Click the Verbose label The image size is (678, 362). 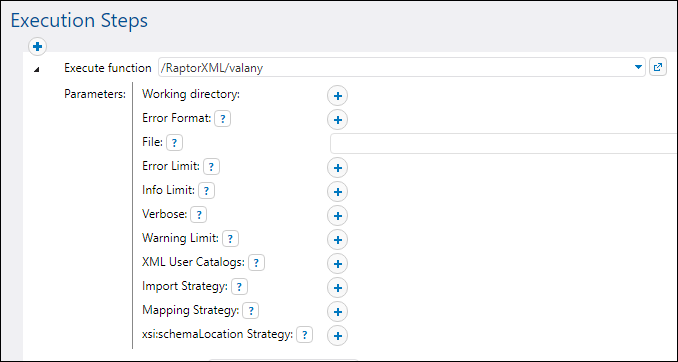(165, 214)
